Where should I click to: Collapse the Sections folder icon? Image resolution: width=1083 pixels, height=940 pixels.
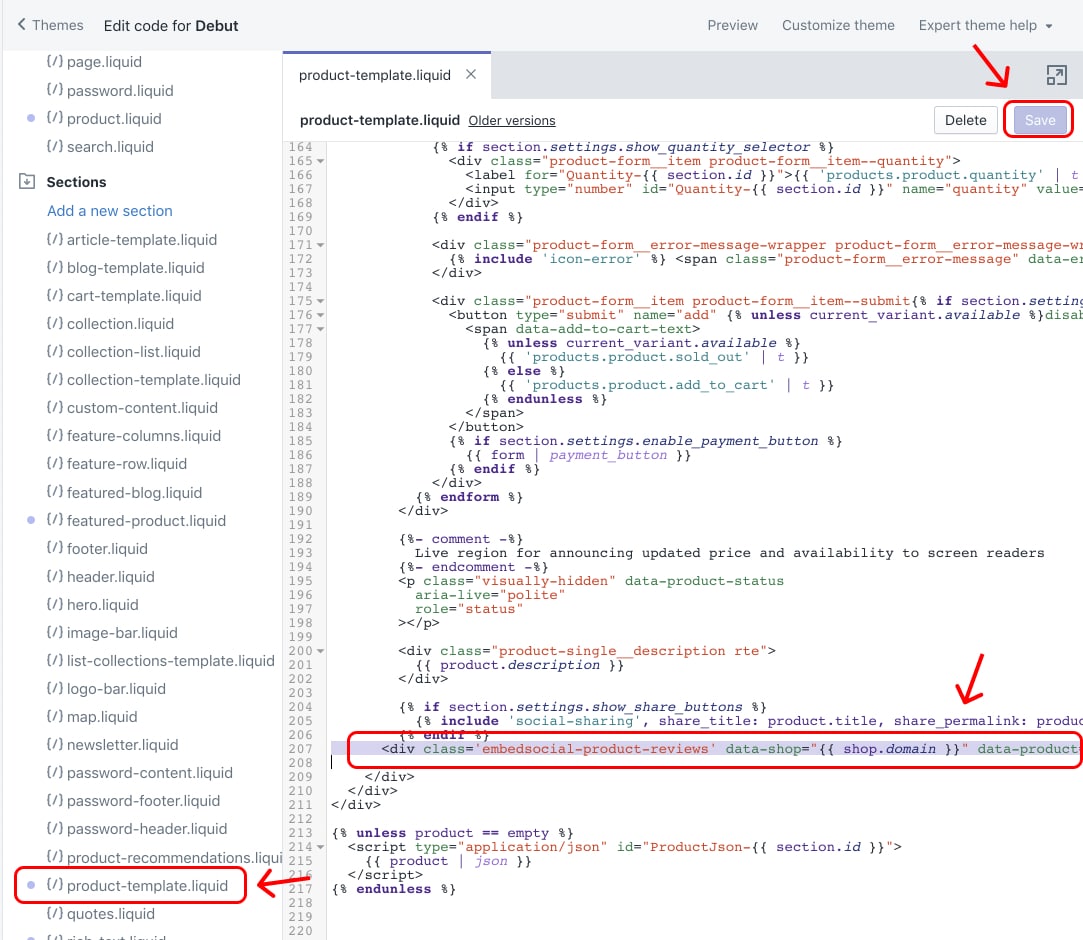pos(27,182)
